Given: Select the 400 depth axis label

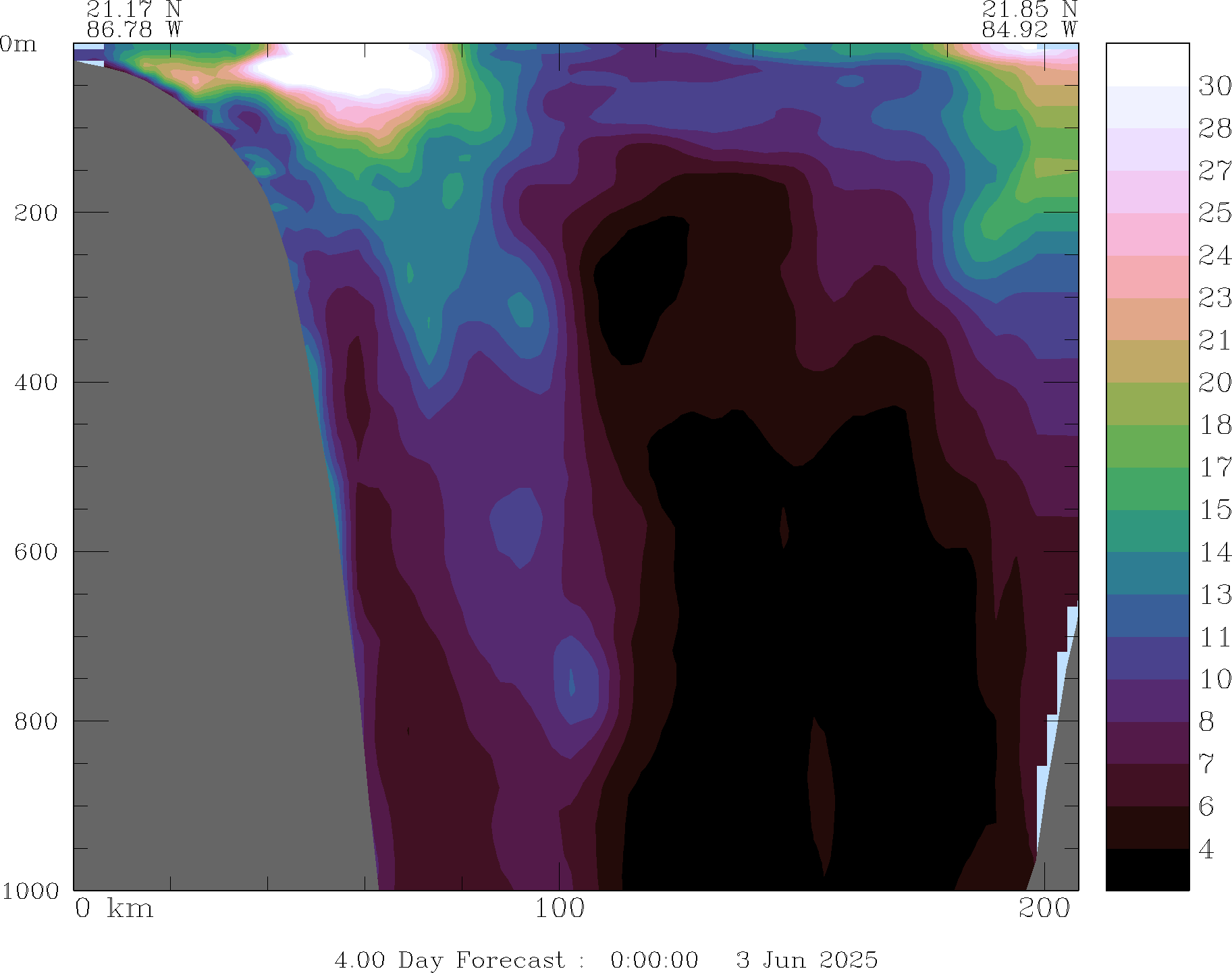Looking at the screenshot, I should point(37,383).
